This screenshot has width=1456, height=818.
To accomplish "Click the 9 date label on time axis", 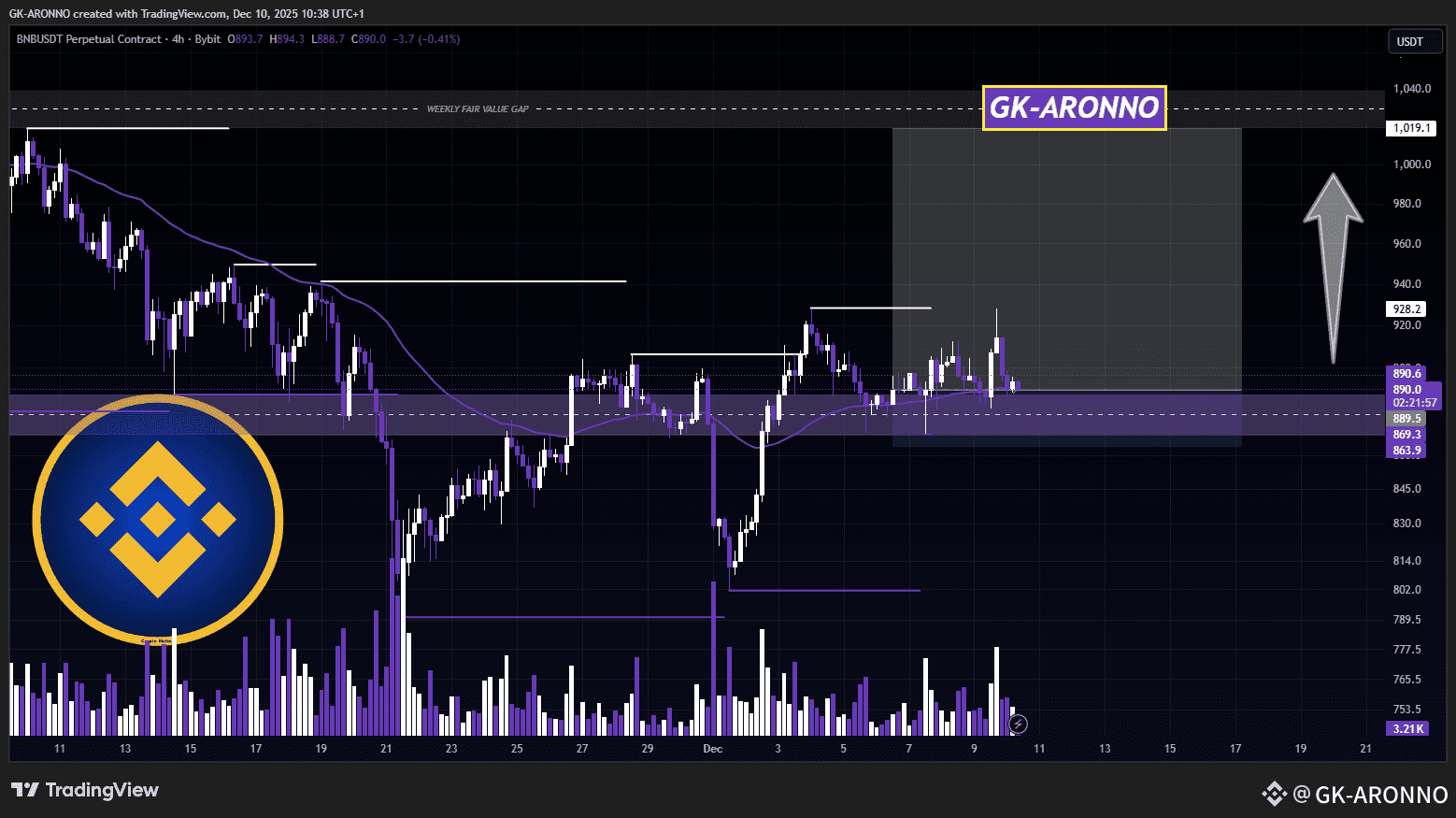I will click(x=974, y=749).
